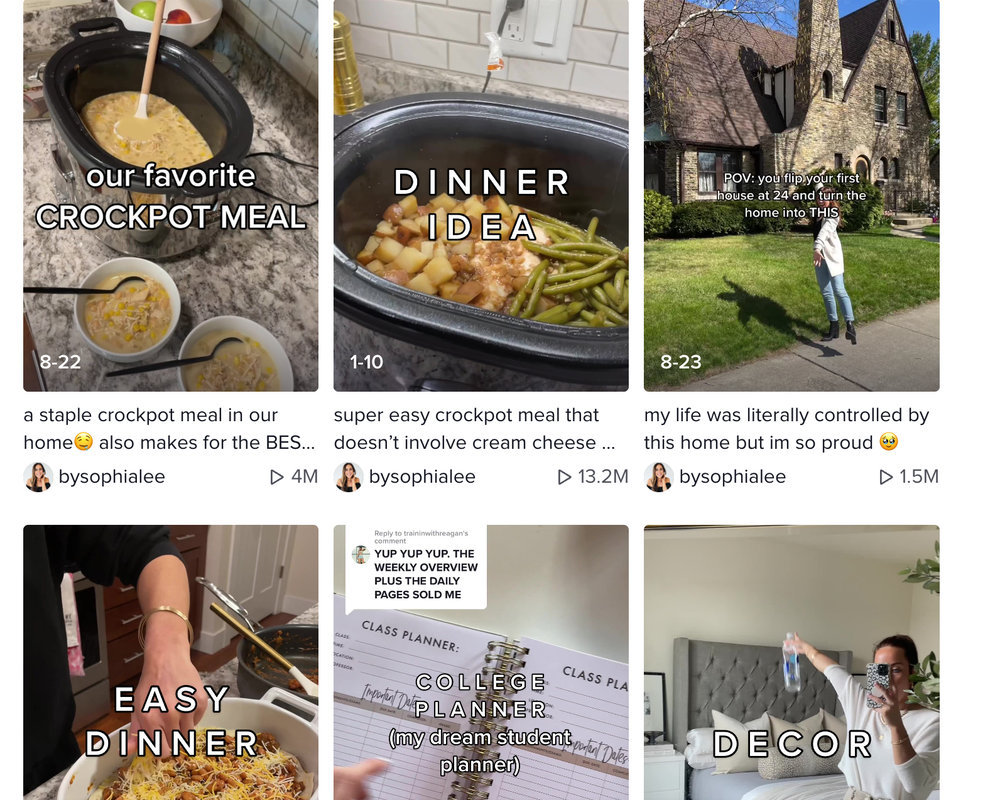Open bysophialee username under the 1.5M video

pos(732,477)
